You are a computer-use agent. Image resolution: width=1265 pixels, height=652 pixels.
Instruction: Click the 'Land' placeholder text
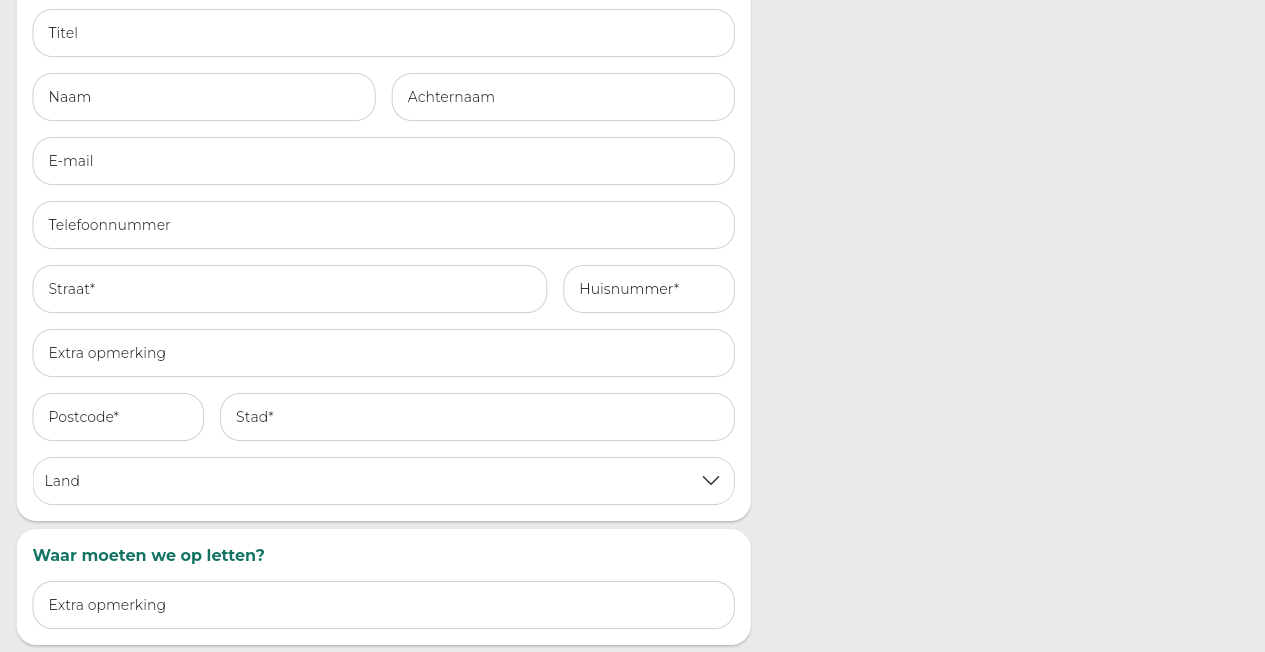pyautogui.click(x=62, y=481)
